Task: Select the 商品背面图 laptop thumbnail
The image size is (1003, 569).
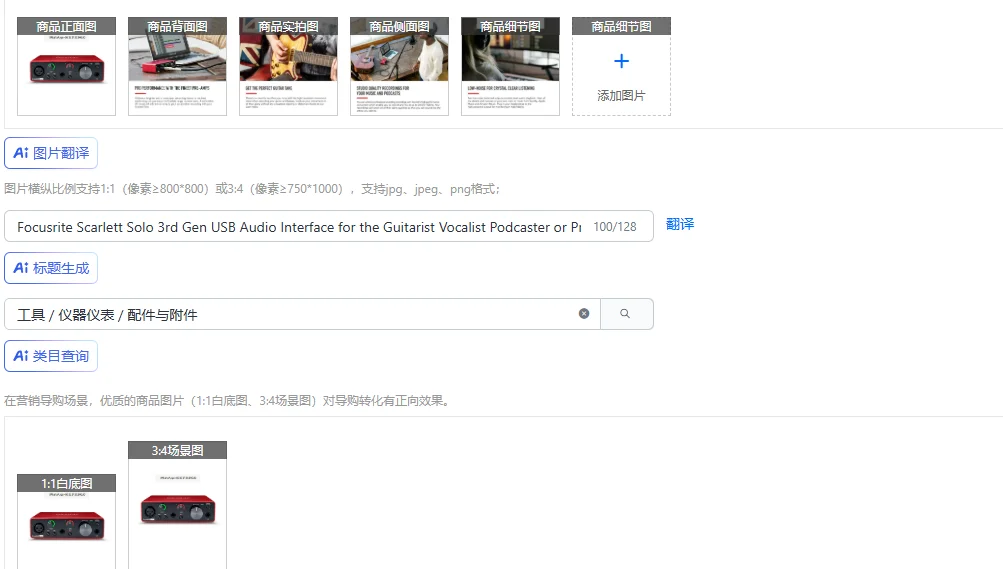Action: click(177, 66)
